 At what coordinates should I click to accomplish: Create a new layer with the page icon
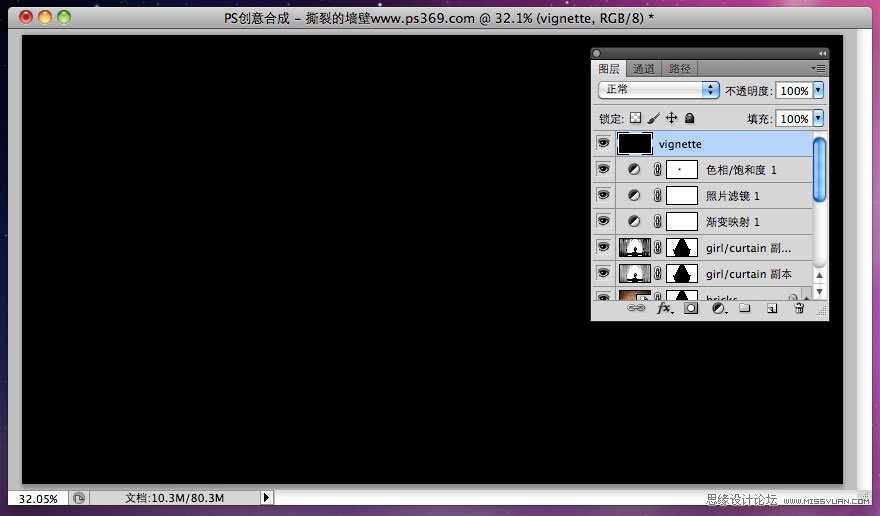[772, 308]
